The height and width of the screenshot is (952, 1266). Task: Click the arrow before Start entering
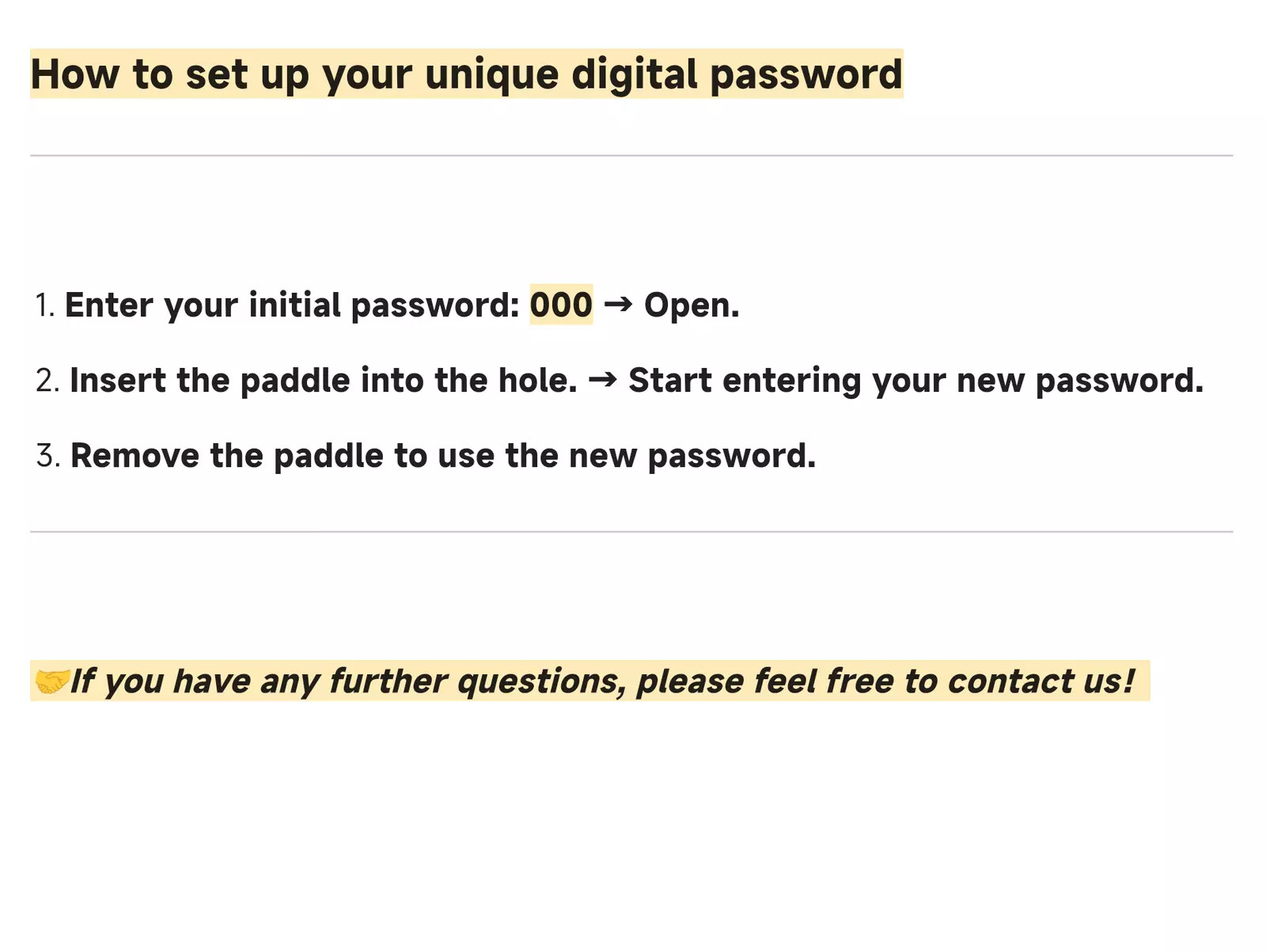[x=603, y=380]
